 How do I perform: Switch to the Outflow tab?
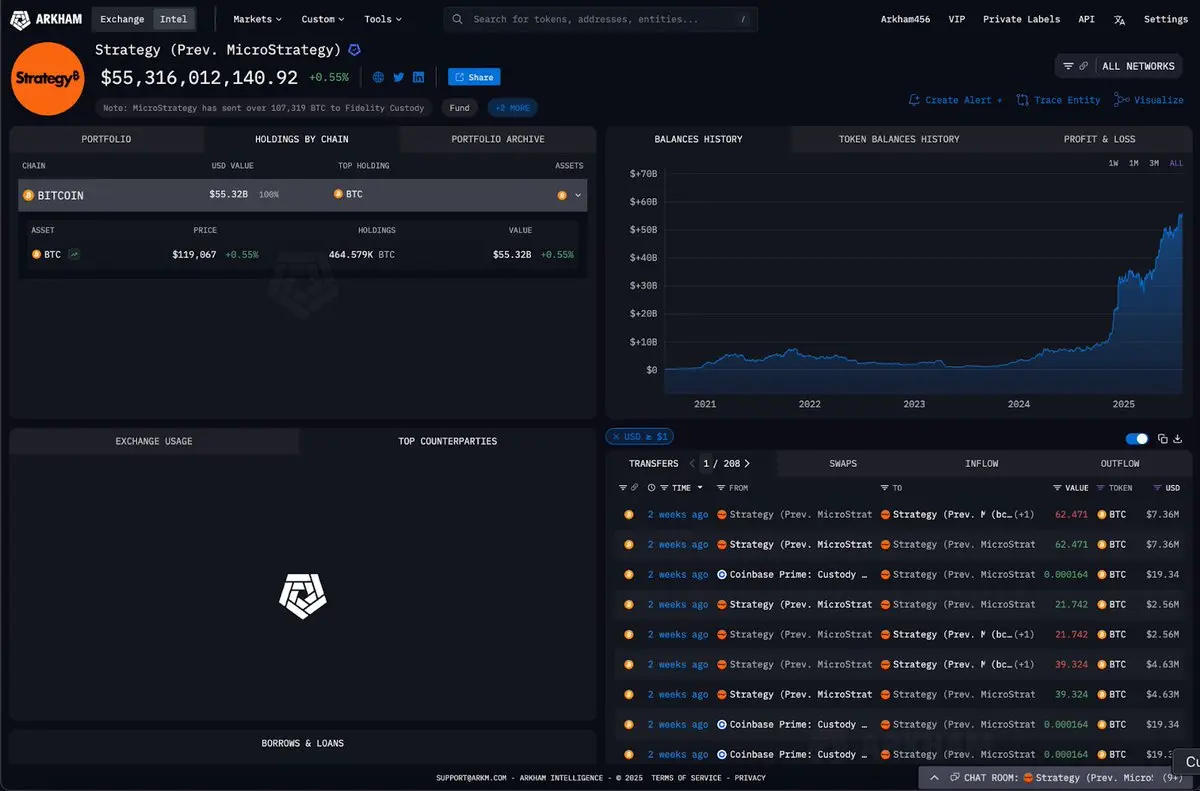click(1120, 464)
